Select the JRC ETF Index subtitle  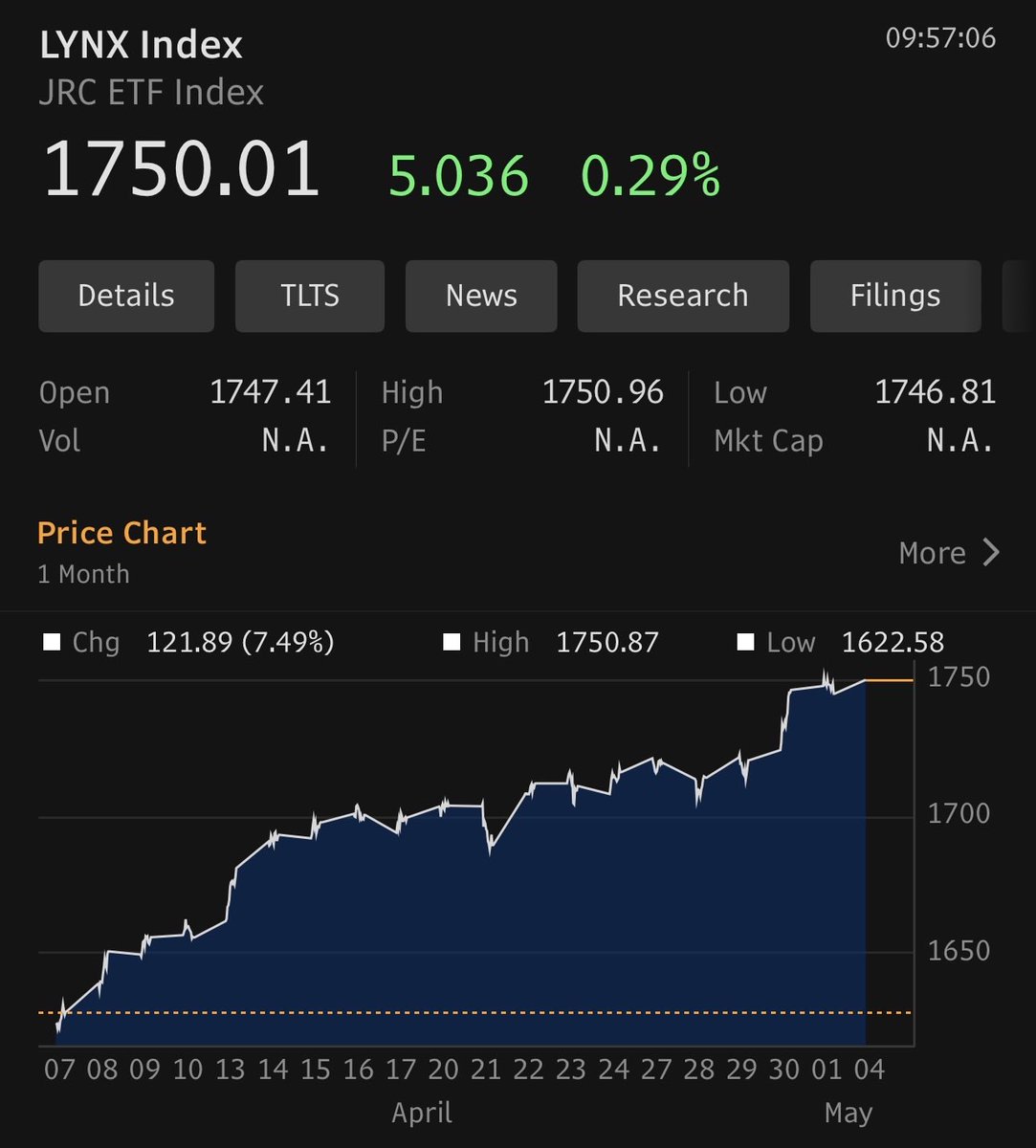(x=151, y=93)
